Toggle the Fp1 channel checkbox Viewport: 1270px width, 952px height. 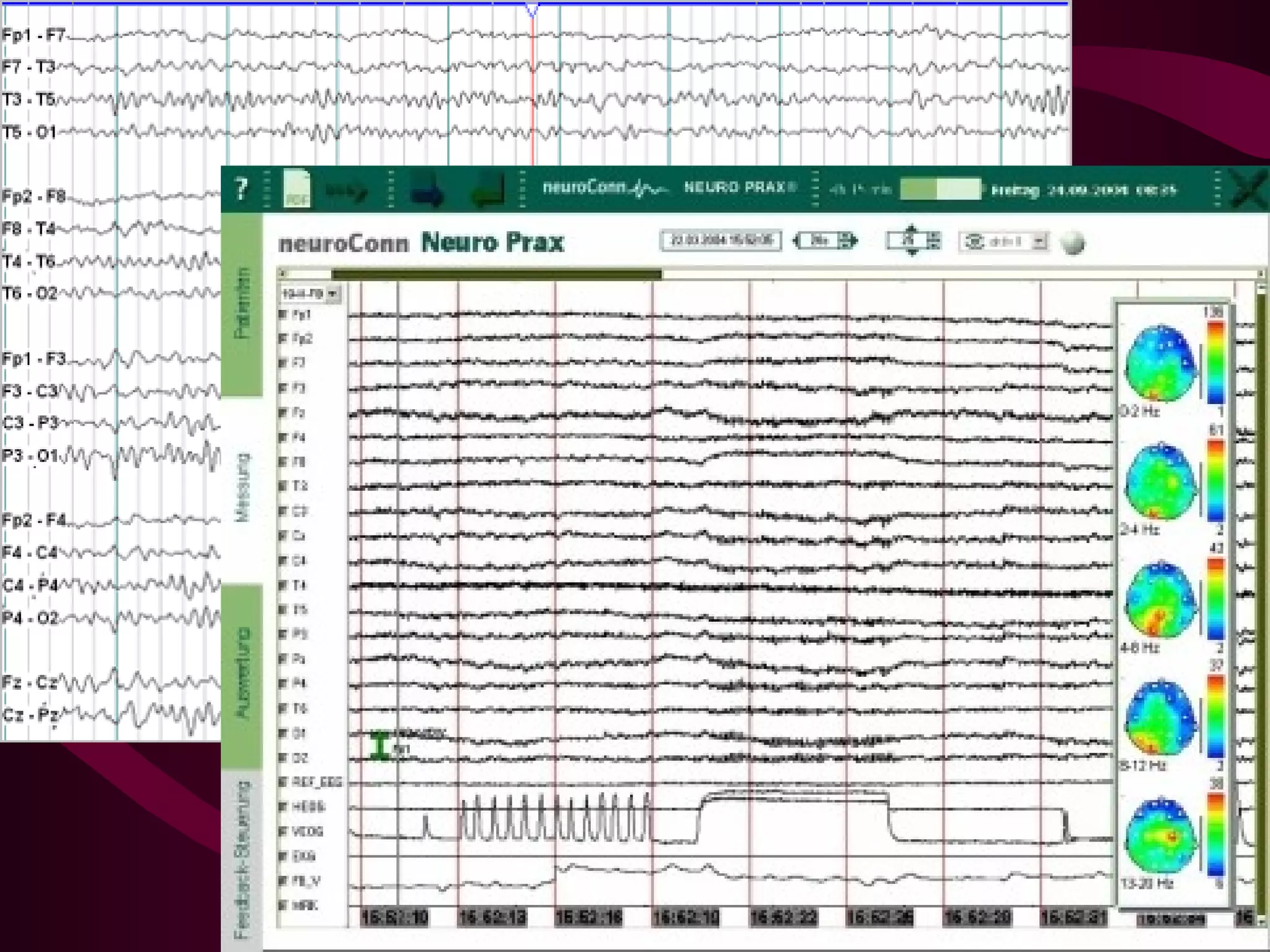283,315
